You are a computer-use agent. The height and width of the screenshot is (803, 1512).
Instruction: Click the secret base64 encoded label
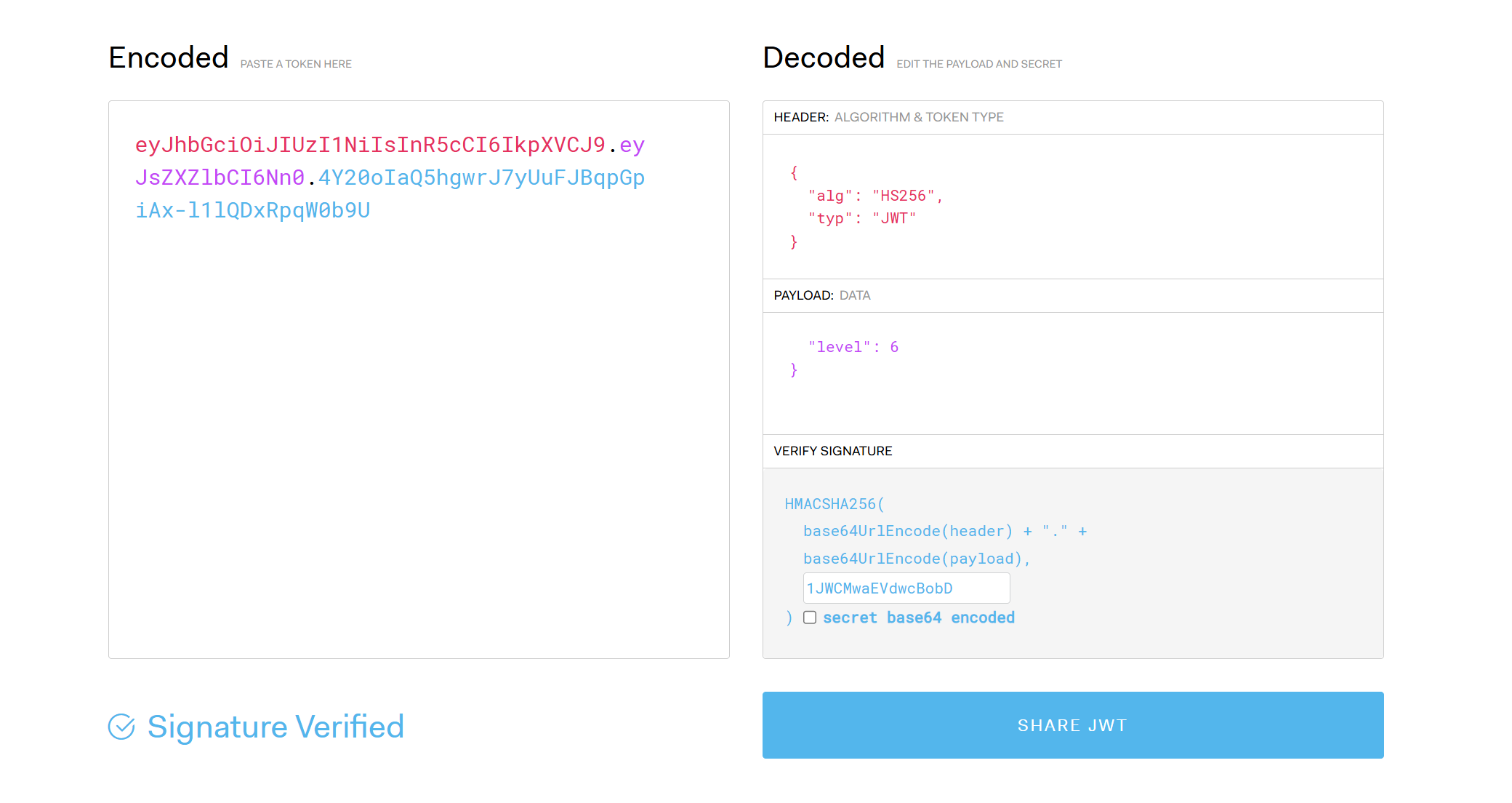pos(919,618)
